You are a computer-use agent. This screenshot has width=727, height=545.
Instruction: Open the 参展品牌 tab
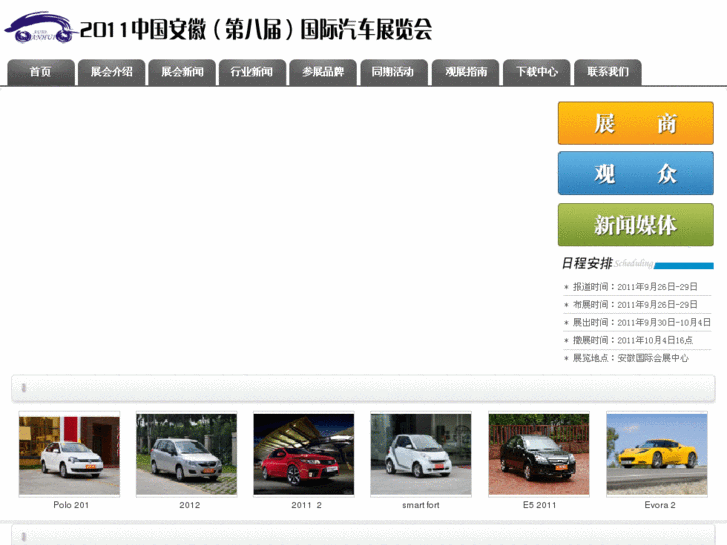tap(323, 72)
